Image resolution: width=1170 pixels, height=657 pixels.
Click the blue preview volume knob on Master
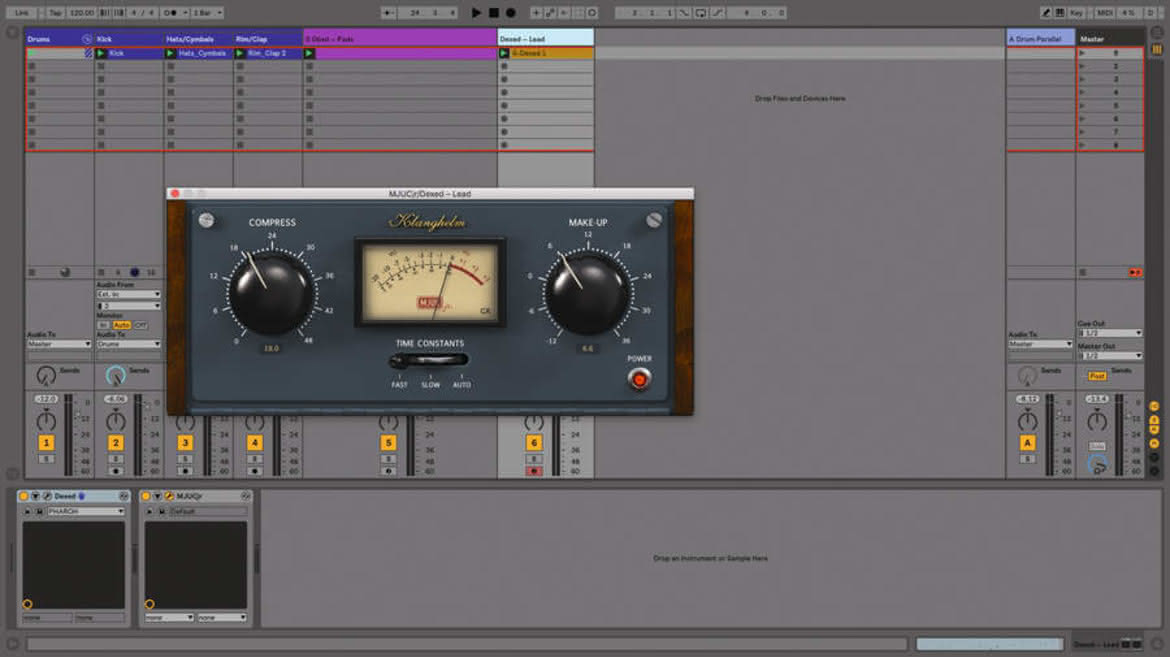pyautogui.click(x=1097, y=465)
